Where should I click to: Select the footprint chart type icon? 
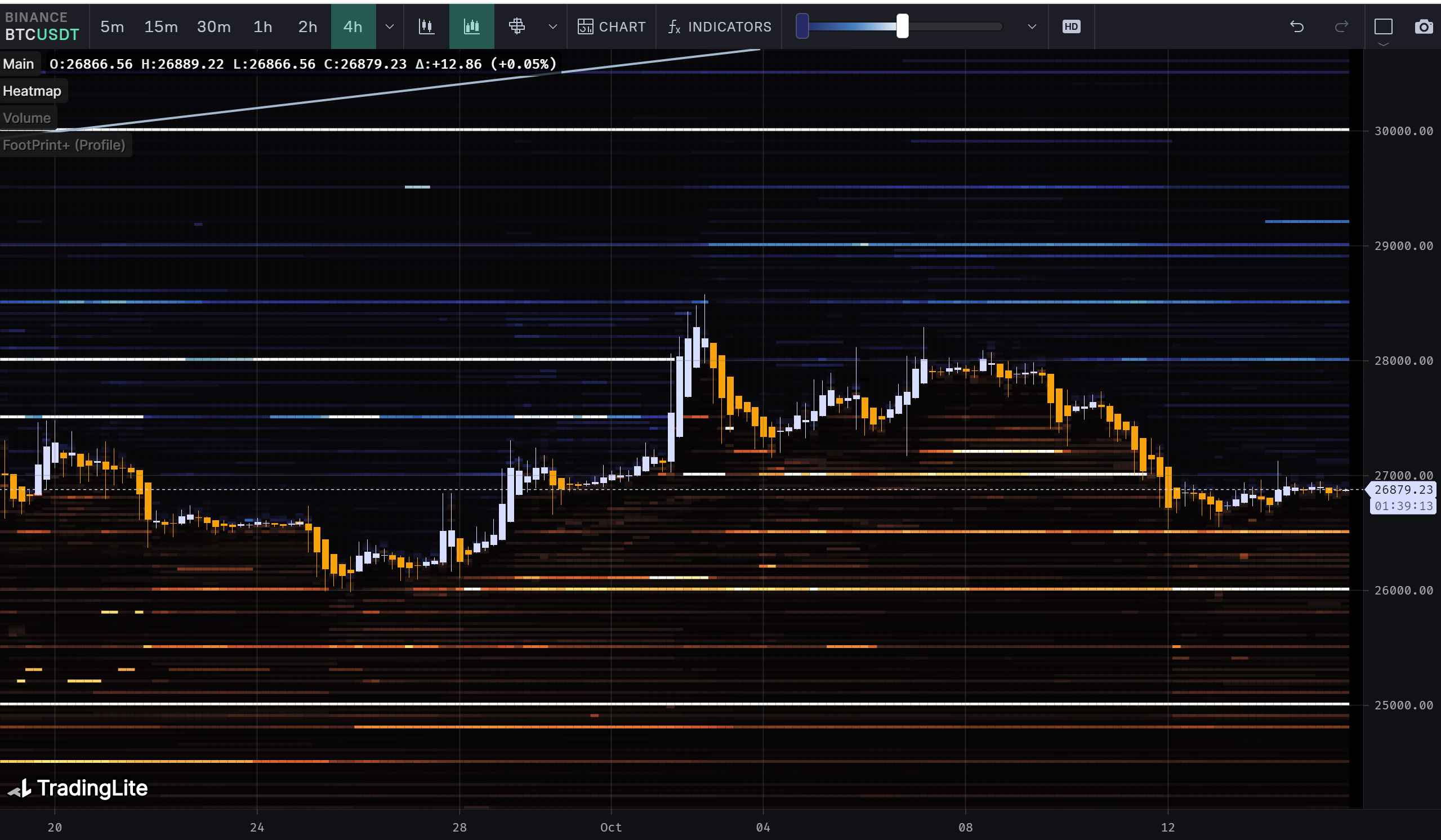[x=516, y=26]
